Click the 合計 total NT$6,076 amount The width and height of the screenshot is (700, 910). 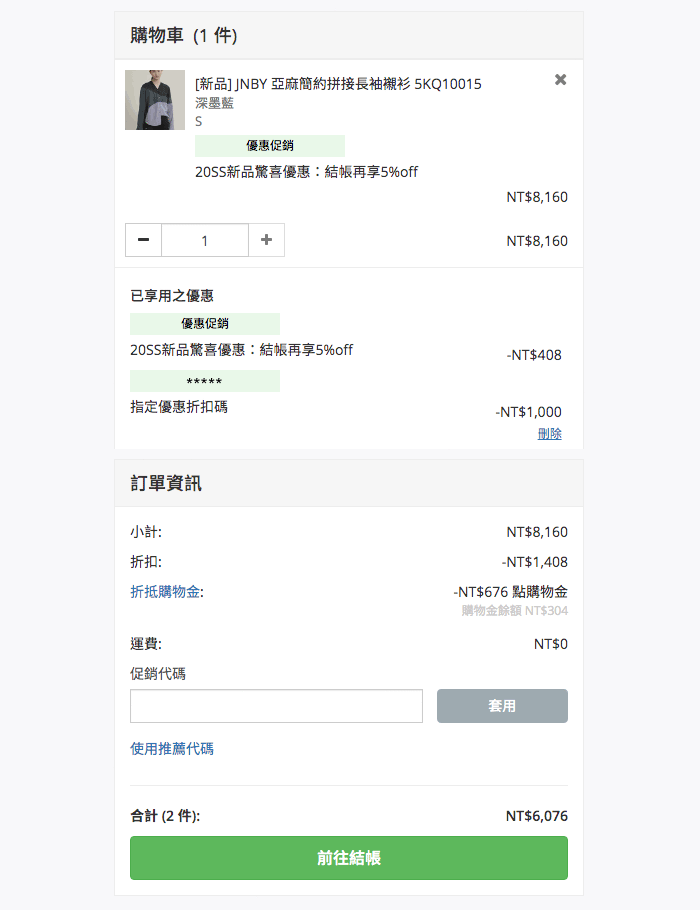pyautogui.click(x=537, y=816)
